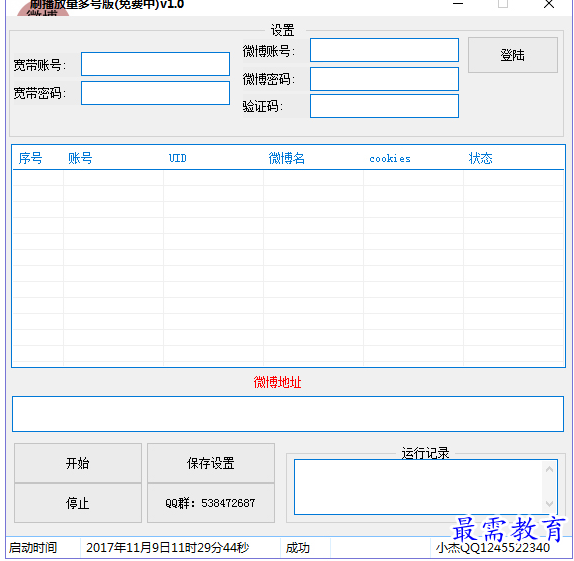The height and width of the screenshot is (561, 574).
Task: Focus the 验证码 captcha input field
Action: click(384, 106)
